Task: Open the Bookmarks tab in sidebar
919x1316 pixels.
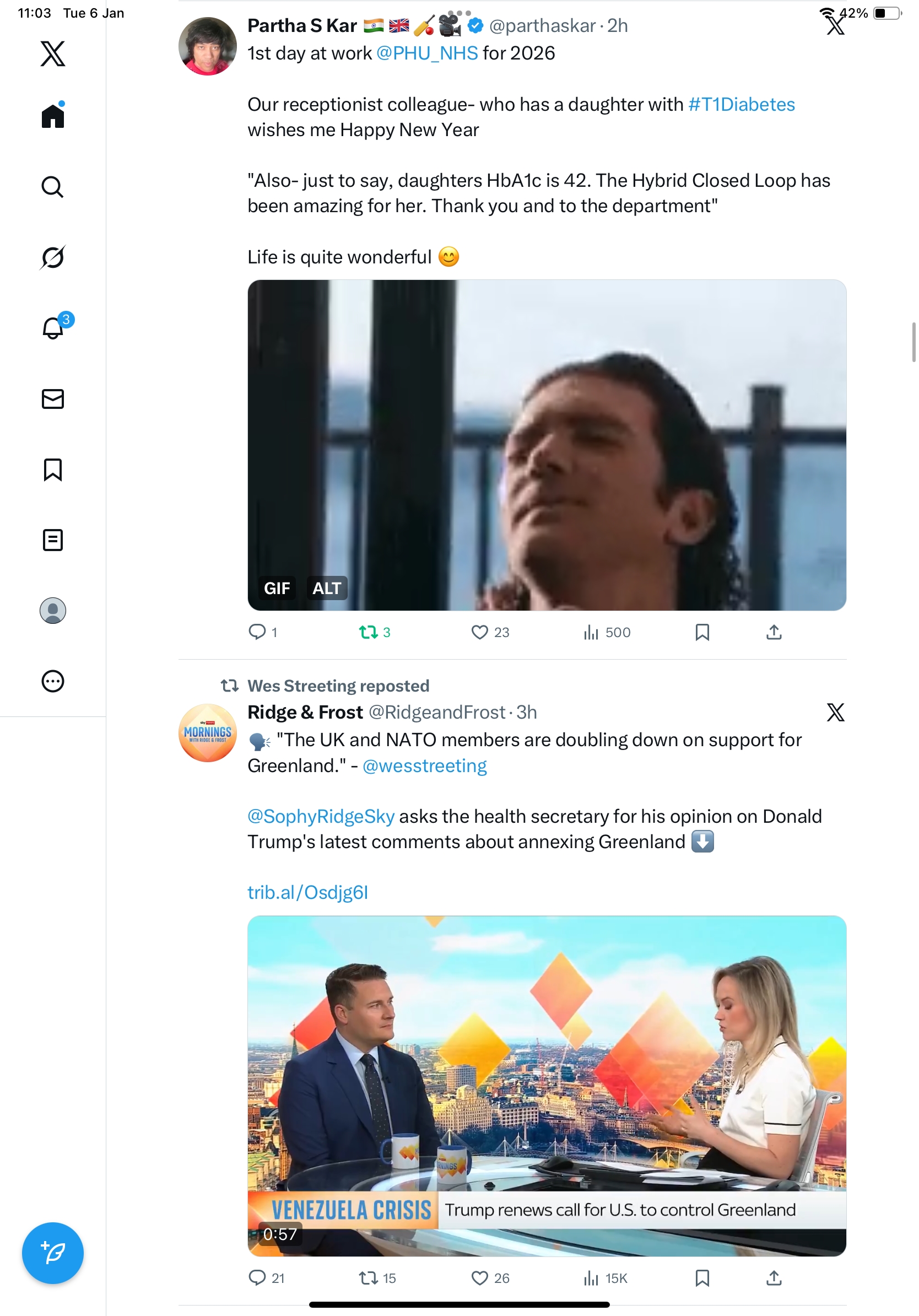Action: (53, 470)
